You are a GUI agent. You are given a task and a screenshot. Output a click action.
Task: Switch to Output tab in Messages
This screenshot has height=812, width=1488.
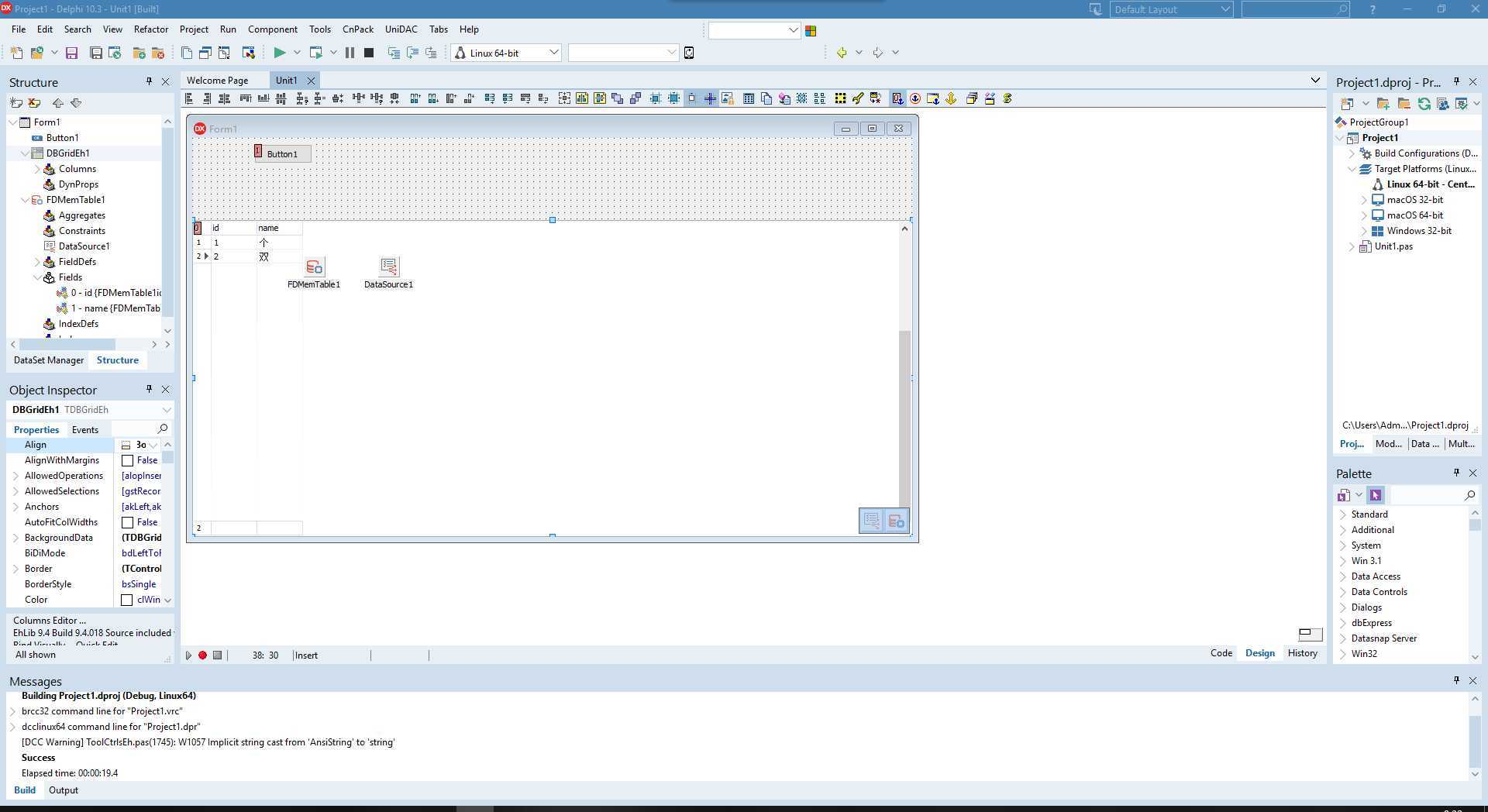[x=64, y=790]
